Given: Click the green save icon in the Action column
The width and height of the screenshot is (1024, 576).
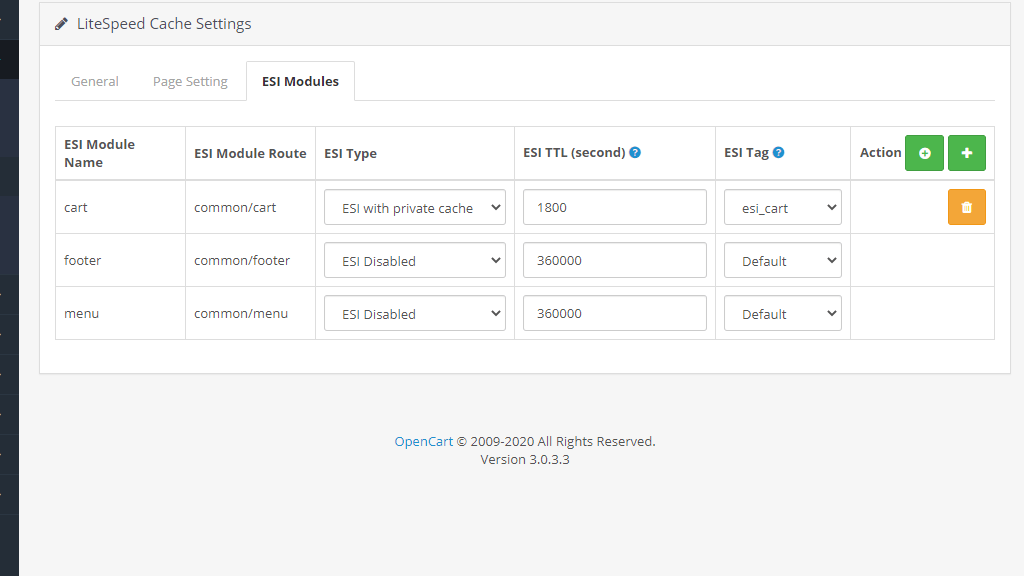Looking at the screenshot, I should point(924,153).
